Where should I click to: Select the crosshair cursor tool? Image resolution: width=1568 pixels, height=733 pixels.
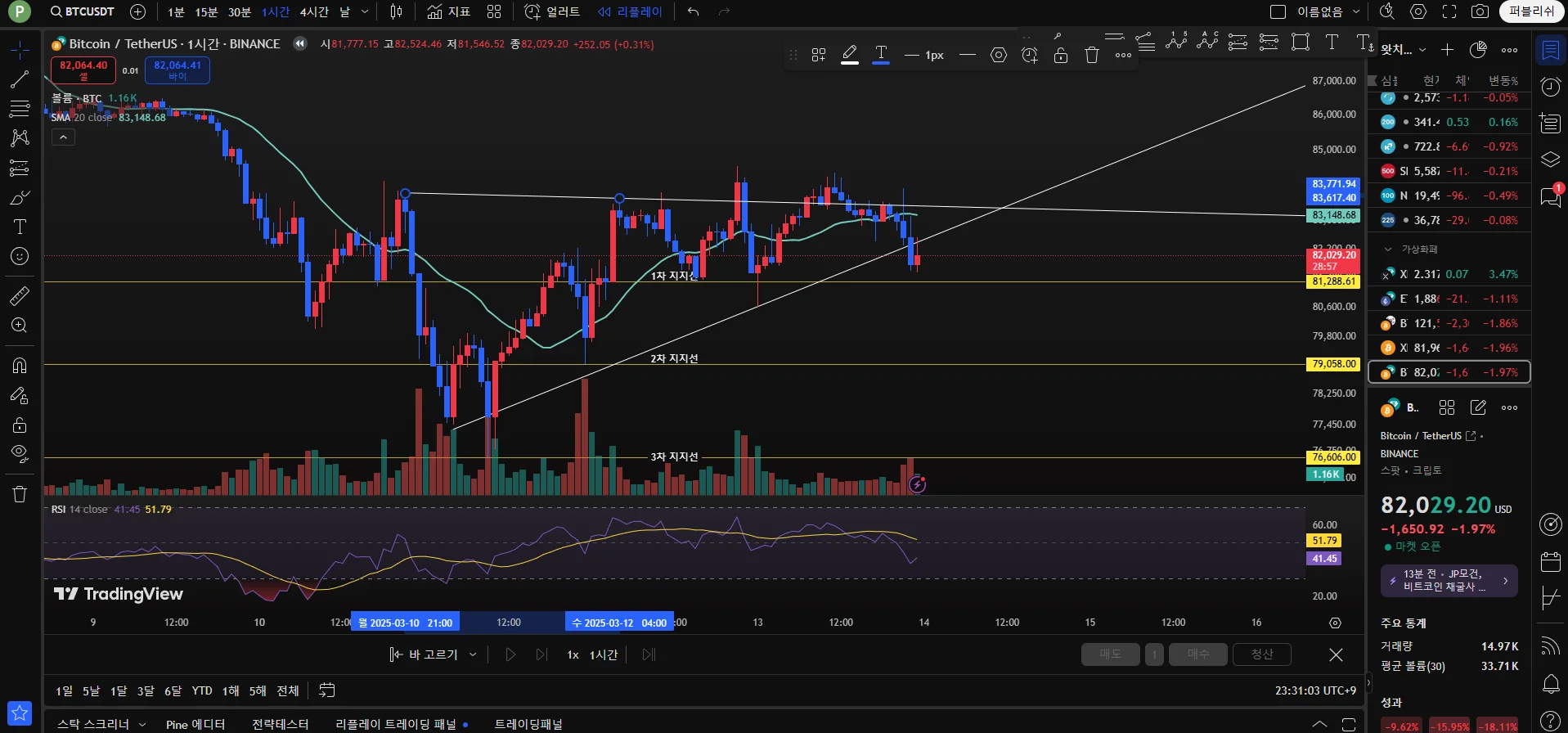[x=20, y=50]
